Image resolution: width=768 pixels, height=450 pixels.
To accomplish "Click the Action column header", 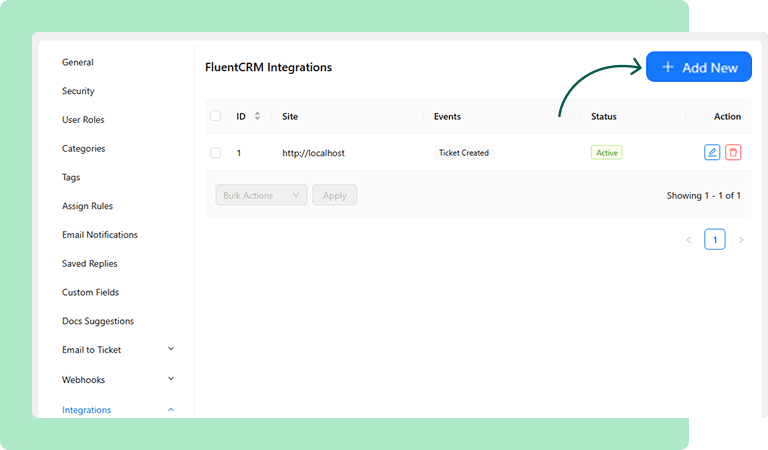I will tap(727, 116).
